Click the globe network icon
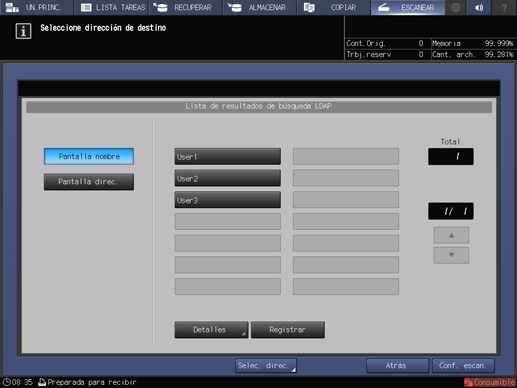This screenshot has width=517, height=388. tap(456, 7)
